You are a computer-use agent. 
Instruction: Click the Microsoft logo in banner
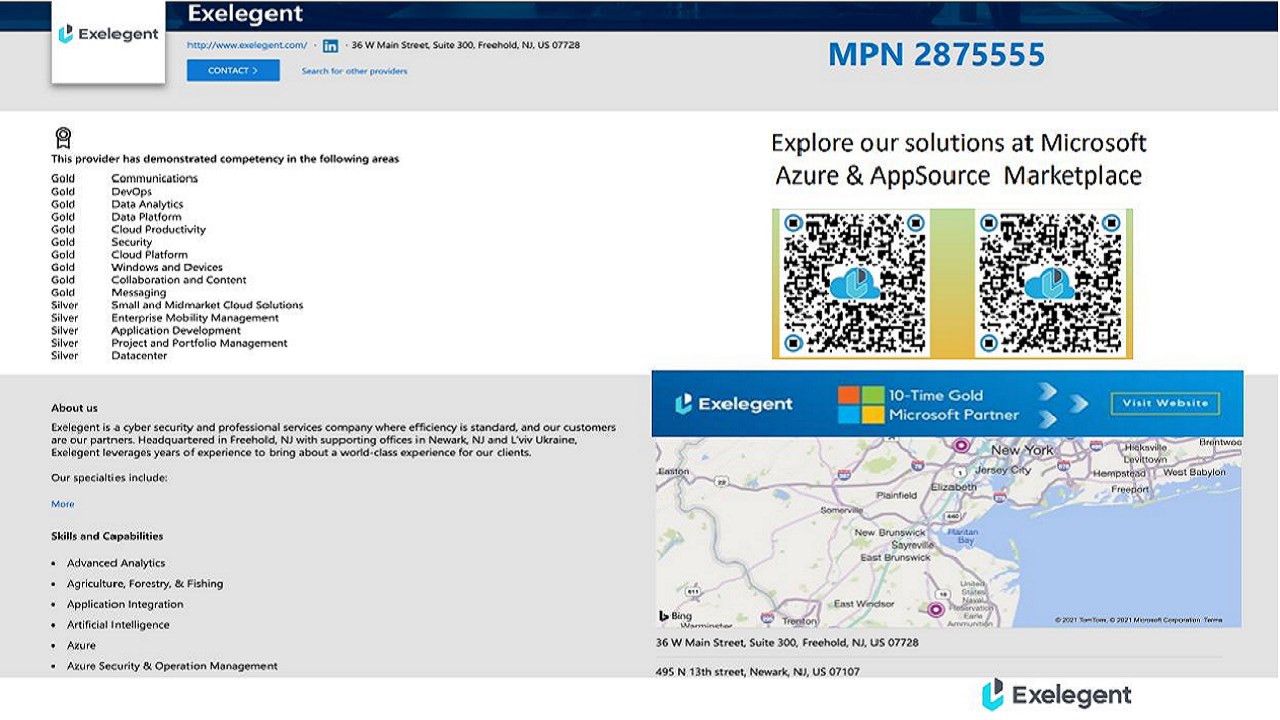tap(860, 404)
